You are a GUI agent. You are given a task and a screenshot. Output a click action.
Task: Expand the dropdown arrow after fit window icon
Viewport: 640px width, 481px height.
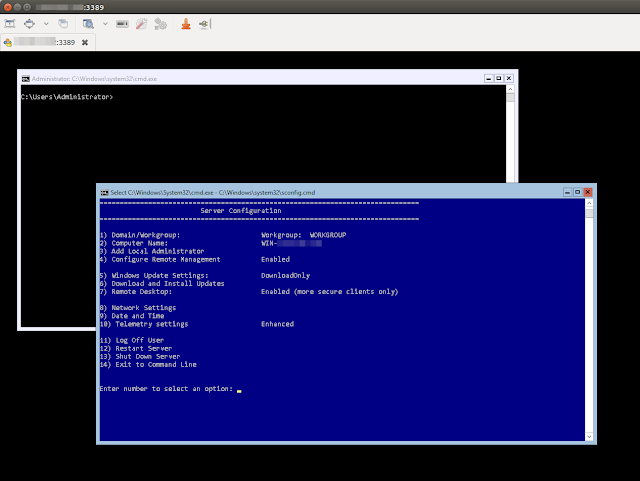[x=47, y=23]
